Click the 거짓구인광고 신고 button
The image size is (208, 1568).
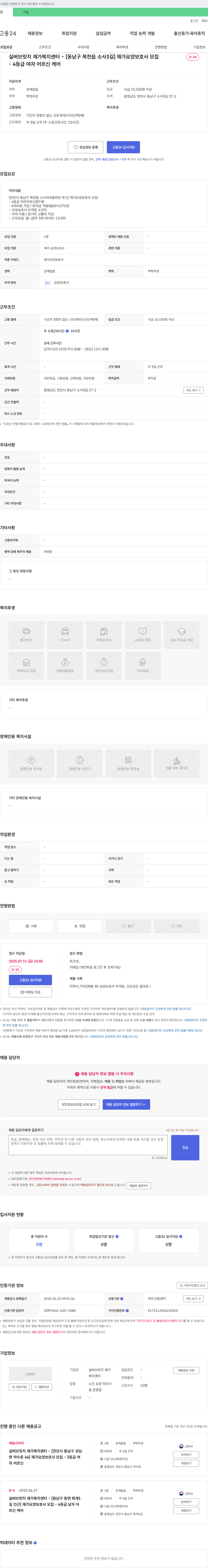[192, 1285]
